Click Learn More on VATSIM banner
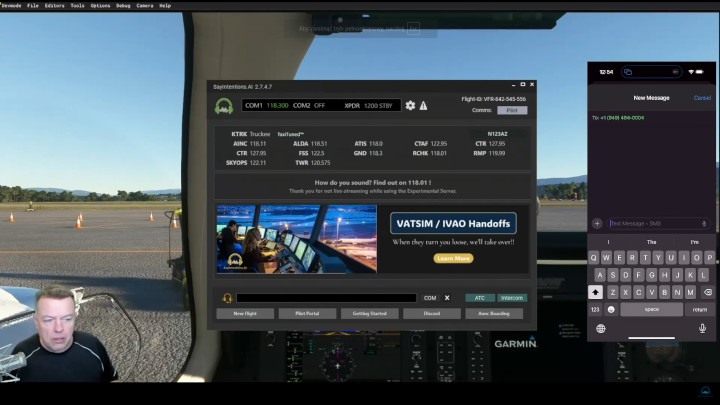Viewport: 720px width, 405px height. 453,259
